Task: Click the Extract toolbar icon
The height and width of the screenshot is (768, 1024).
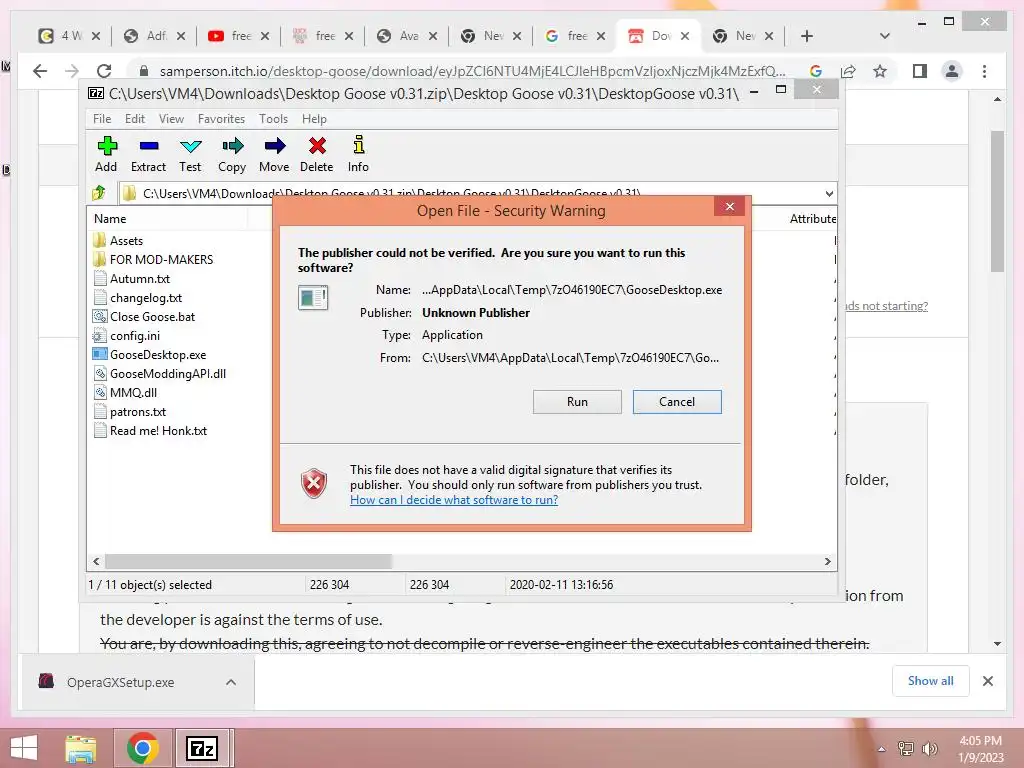Action: 148,154
